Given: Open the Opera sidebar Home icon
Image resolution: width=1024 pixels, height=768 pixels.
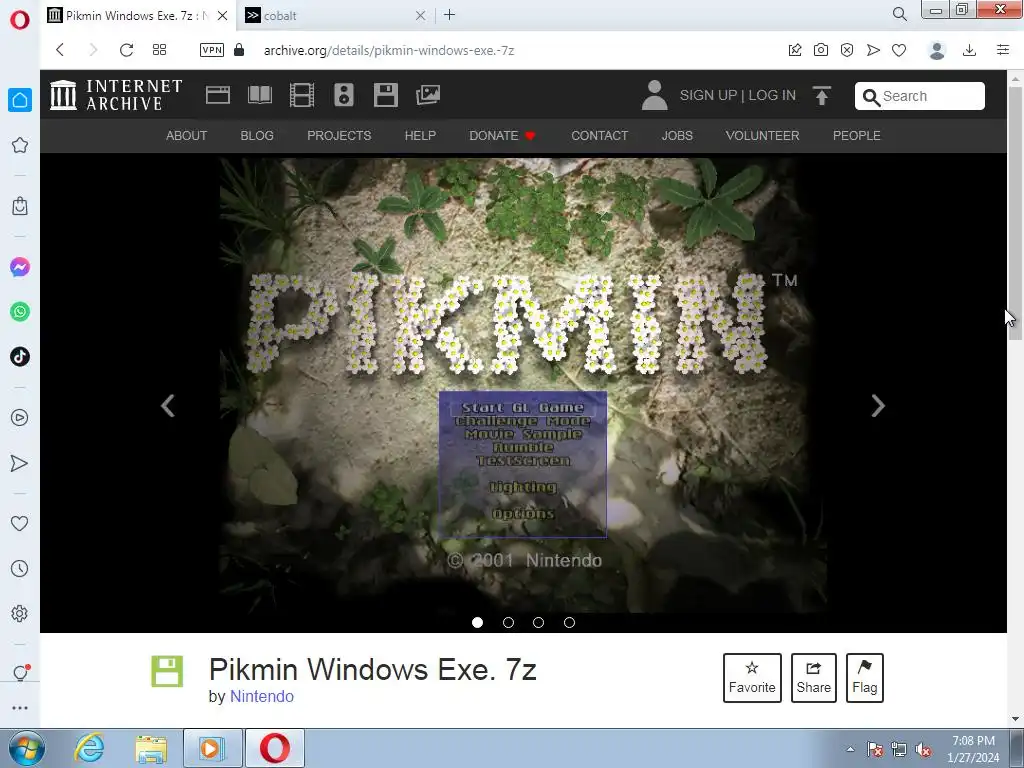Looking at the screenshot, I should [20, 100].
